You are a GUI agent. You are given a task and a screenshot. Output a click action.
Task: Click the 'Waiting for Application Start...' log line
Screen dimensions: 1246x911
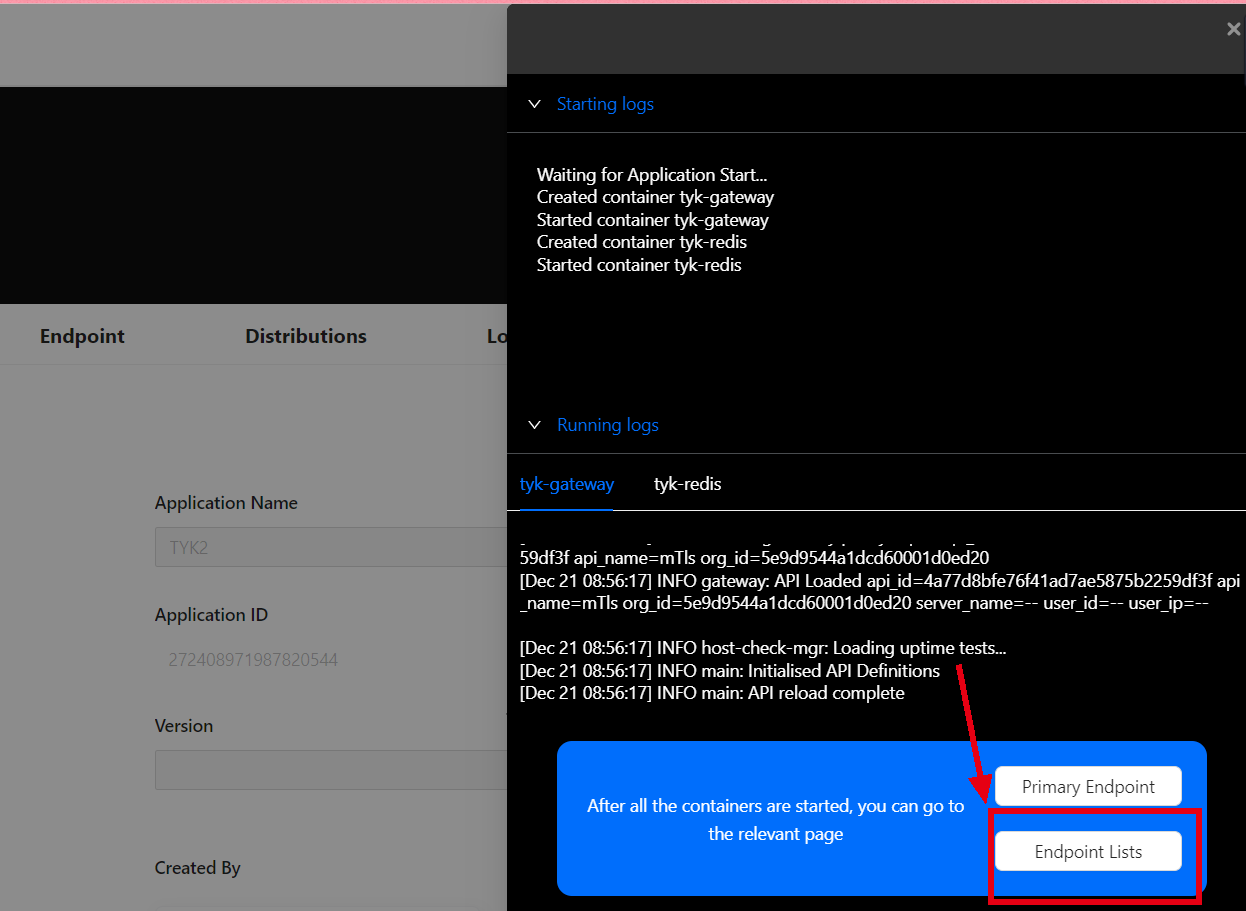click(652, 175)
